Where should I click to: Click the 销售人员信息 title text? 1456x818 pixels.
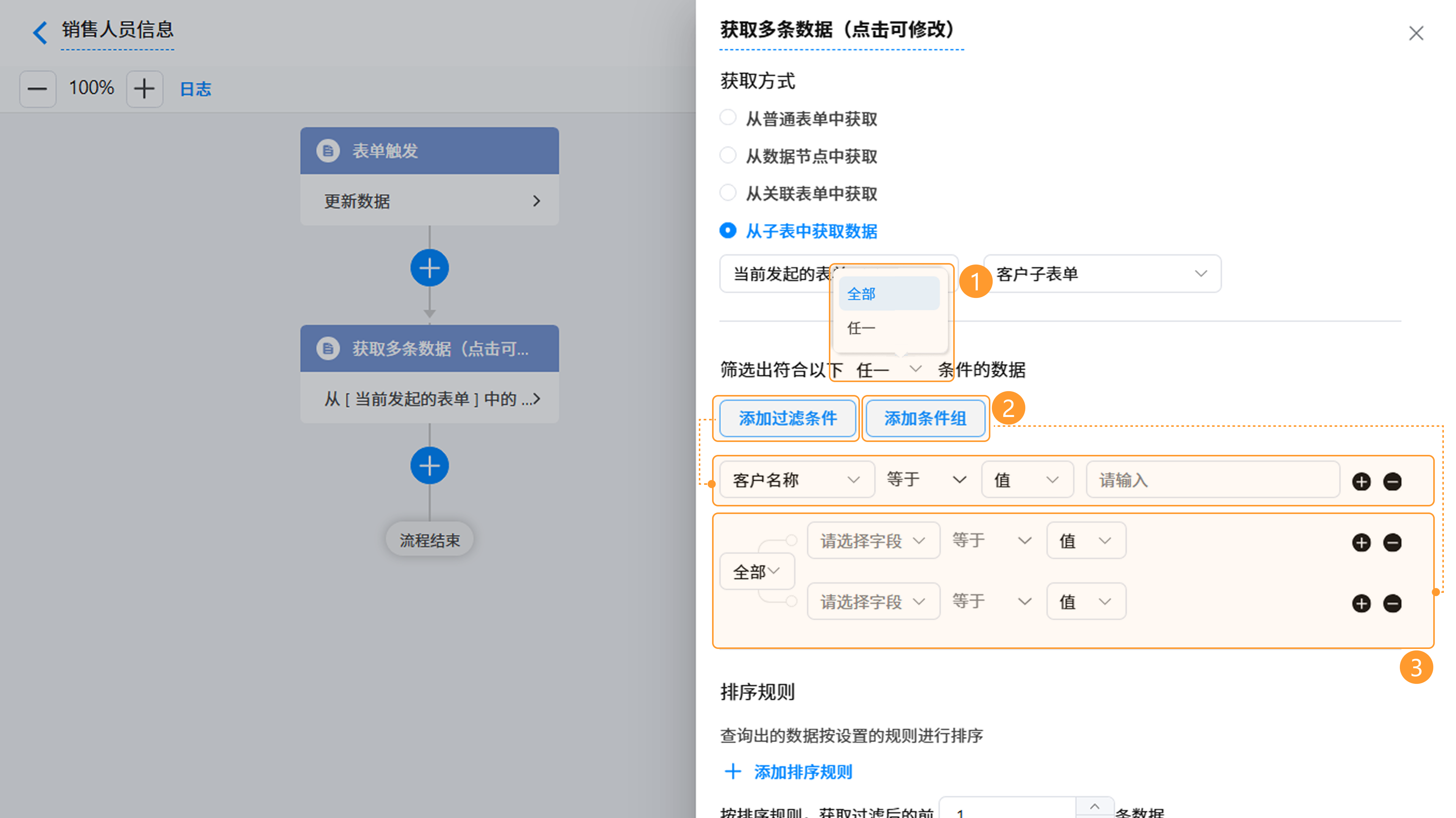118,29
